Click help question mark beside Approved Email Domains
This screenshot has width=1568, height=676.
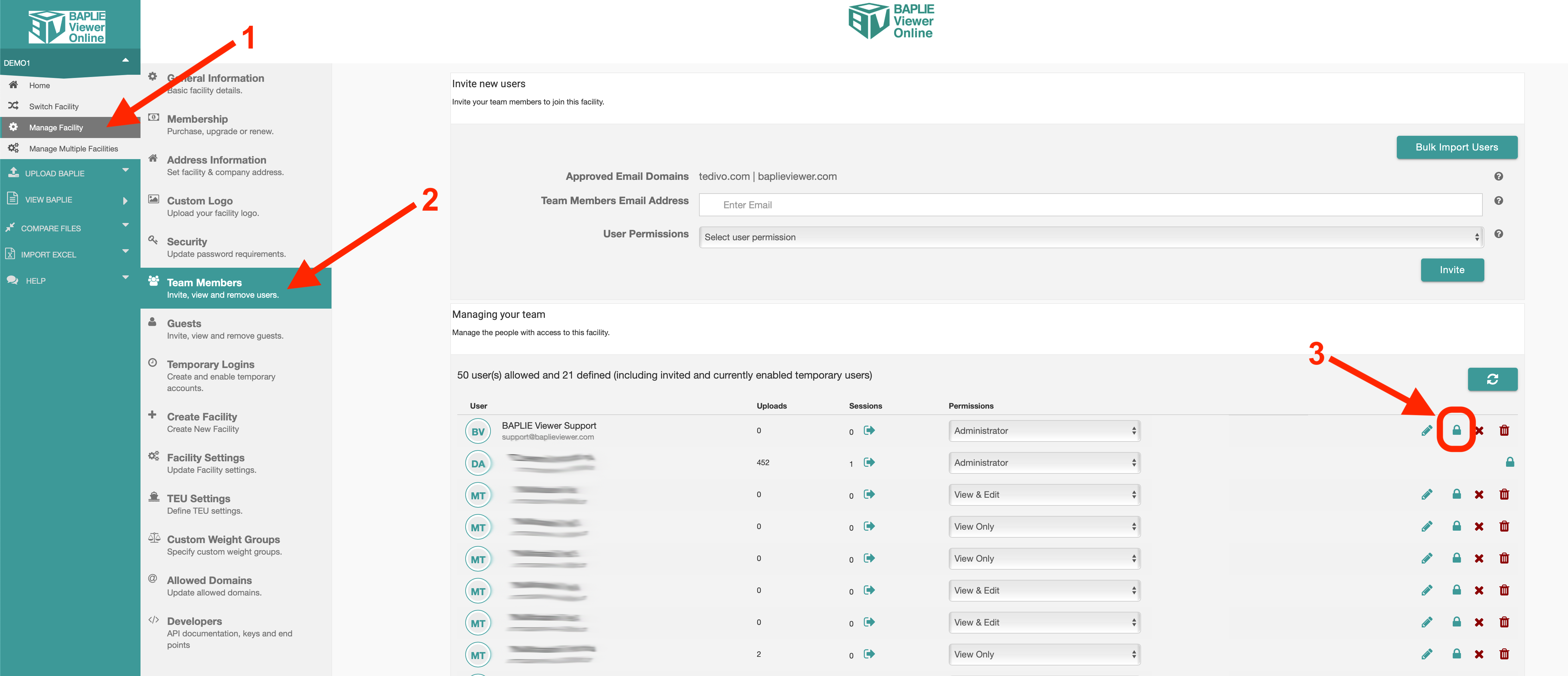pos(1498,177)
